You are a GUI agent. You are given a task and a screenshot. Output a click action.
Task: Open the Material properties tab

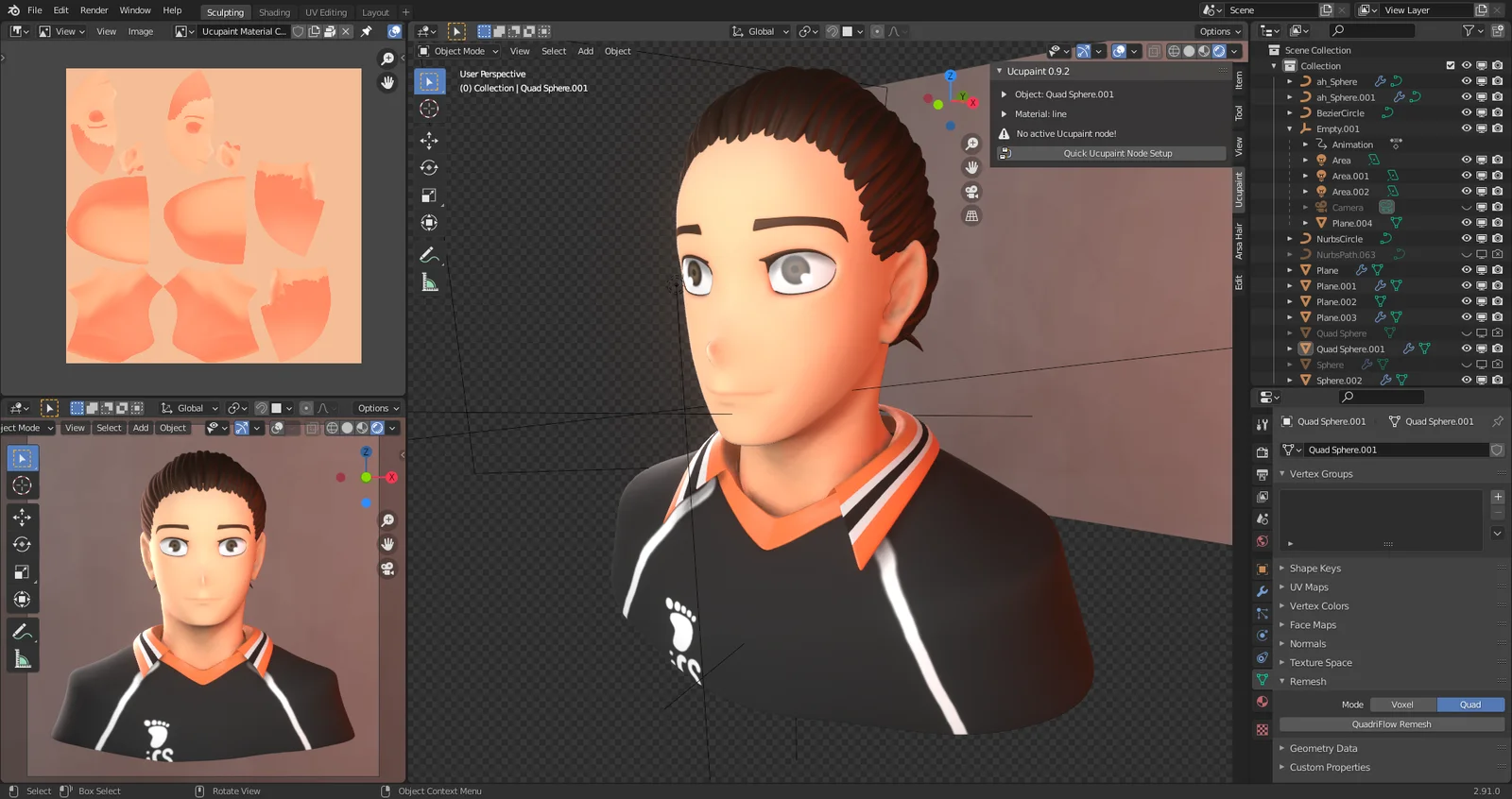1263,702
